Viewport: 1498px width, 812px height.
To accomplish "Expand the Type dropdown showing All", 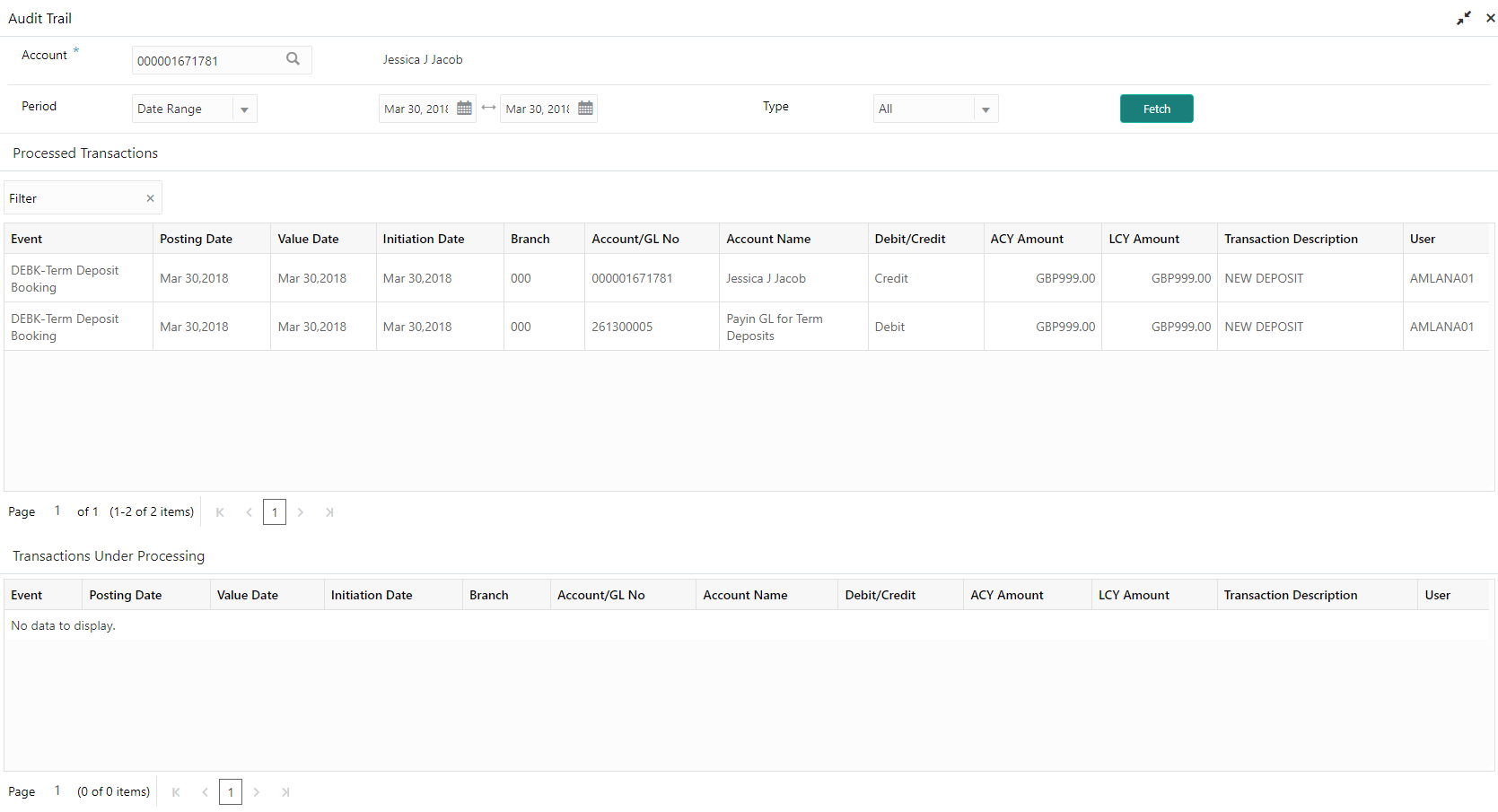I will pyautogui.click(x=986, y=109).
